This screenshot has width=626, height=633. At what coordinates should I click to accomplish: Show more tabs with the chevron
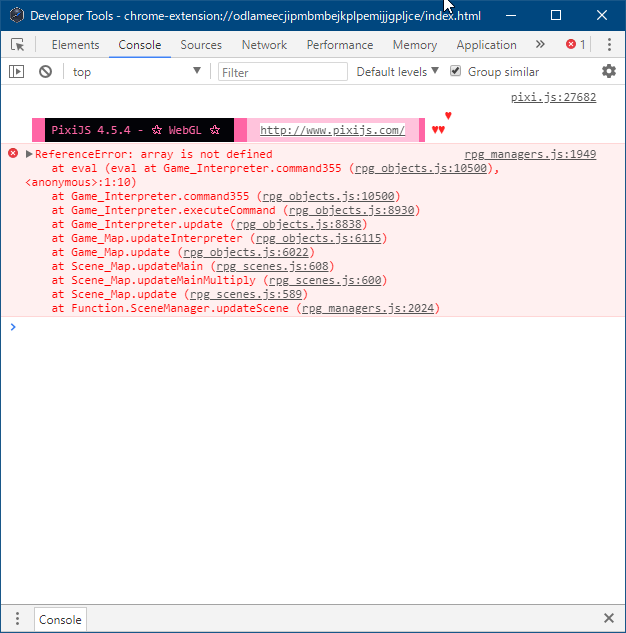[540, 44]
